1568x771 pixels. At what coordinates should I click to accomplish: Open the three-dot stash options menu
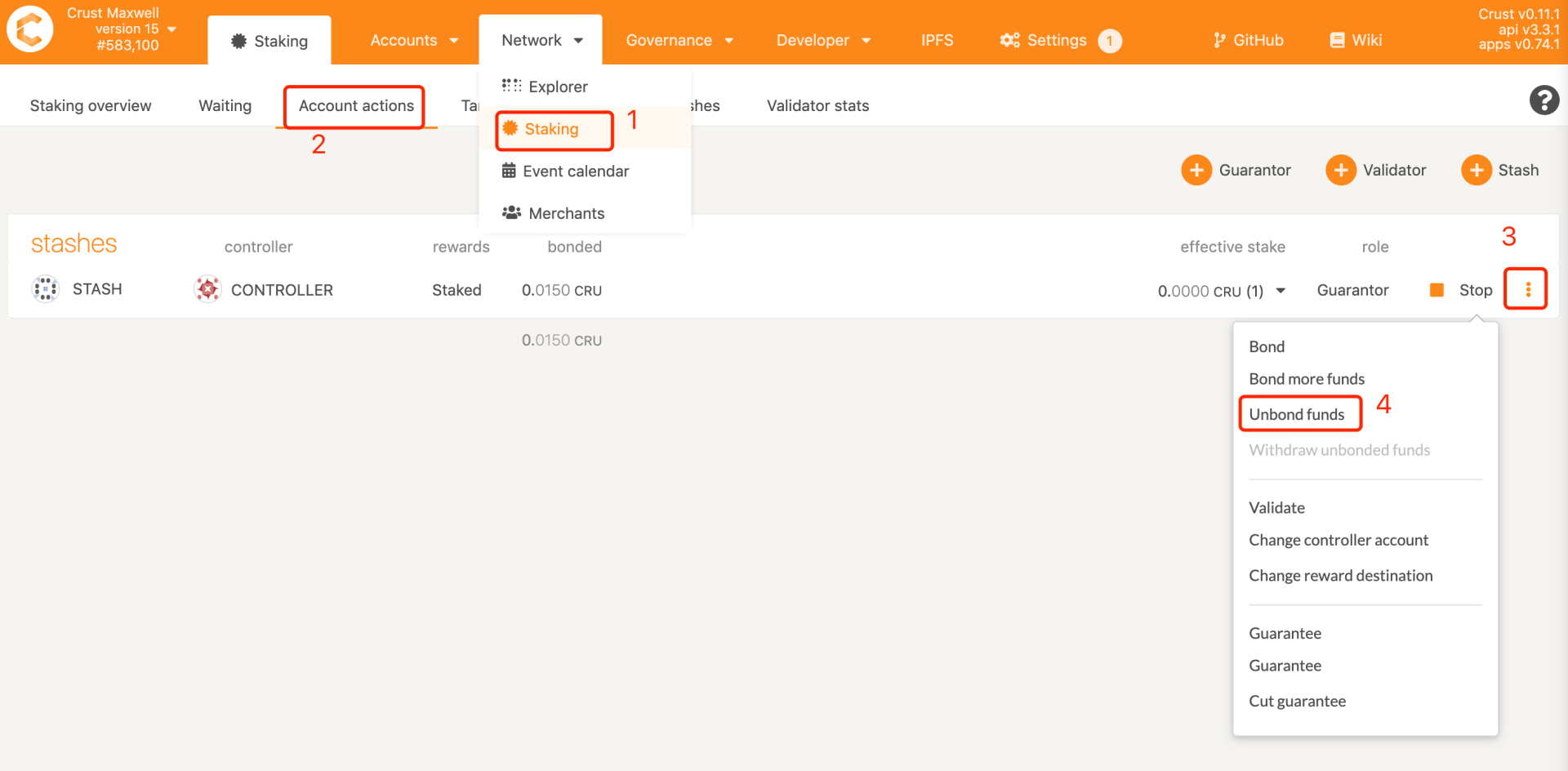point(1527,289)
